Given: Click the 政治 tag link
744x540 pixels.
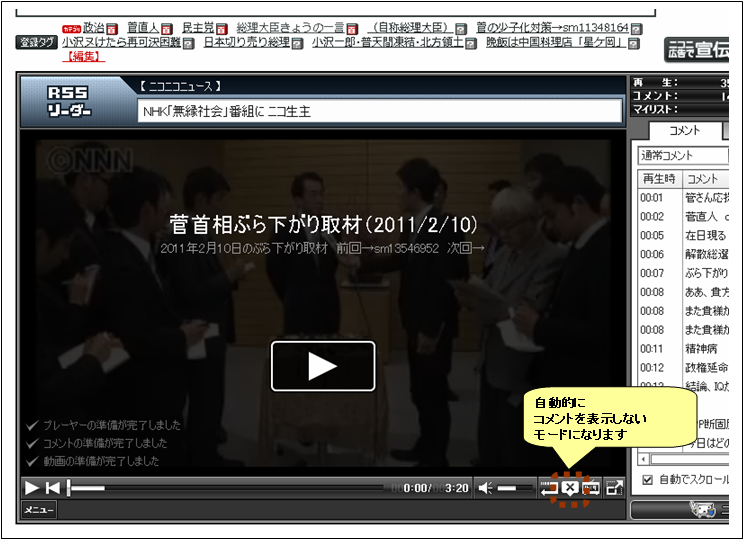Looking at the screenshot, I should [93, 28].
